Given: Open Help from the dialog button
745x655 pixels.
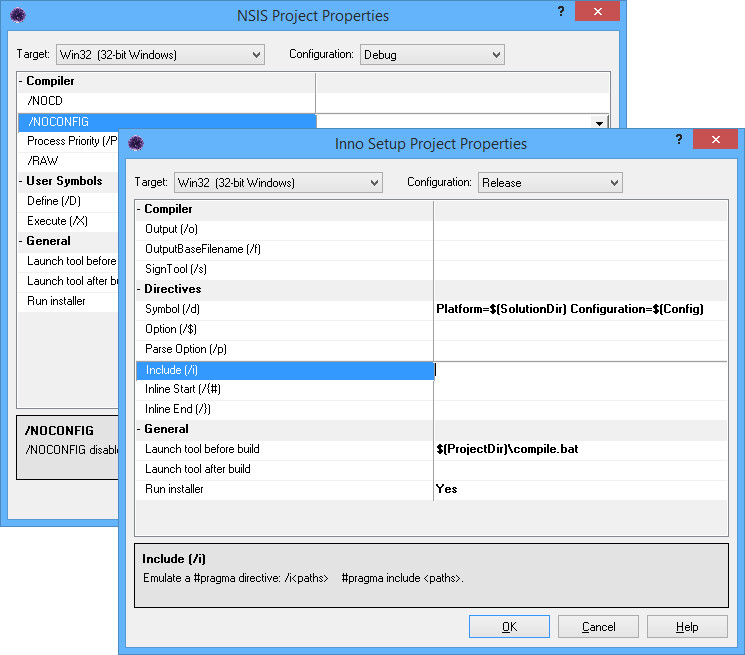Looking at the screenshot, I should [687, 627].
